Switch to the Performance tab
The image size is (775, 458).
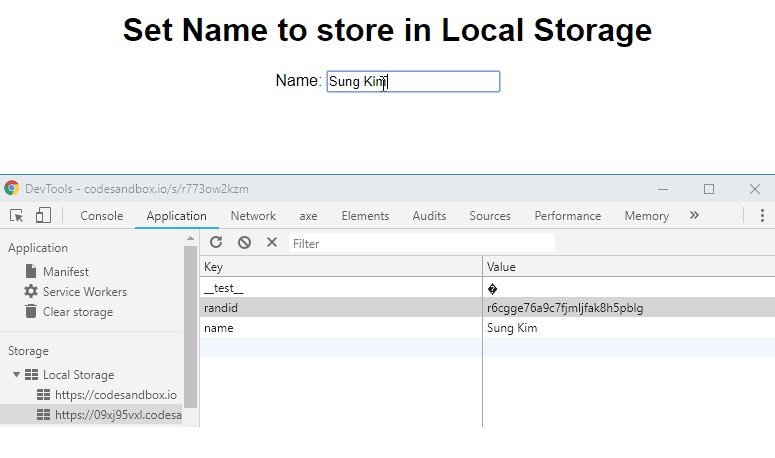tap(567, 216)
